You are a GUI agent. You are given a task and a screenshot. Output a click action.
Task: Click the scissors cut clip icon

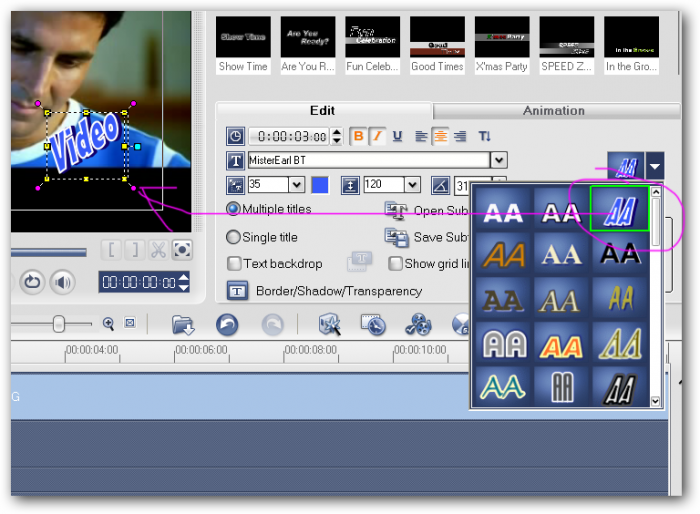(x=158, y=250)
